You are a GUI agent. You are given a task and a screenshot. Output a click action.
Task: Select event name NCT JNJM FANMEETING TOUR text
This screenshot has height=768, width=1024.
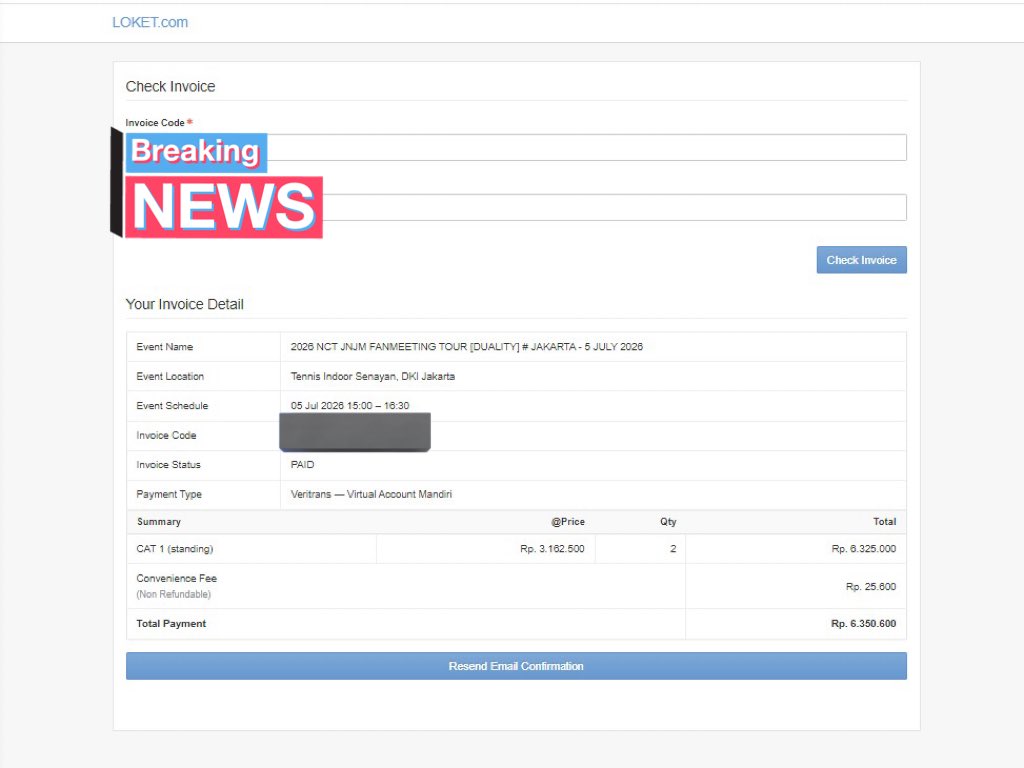coord(466,347)
